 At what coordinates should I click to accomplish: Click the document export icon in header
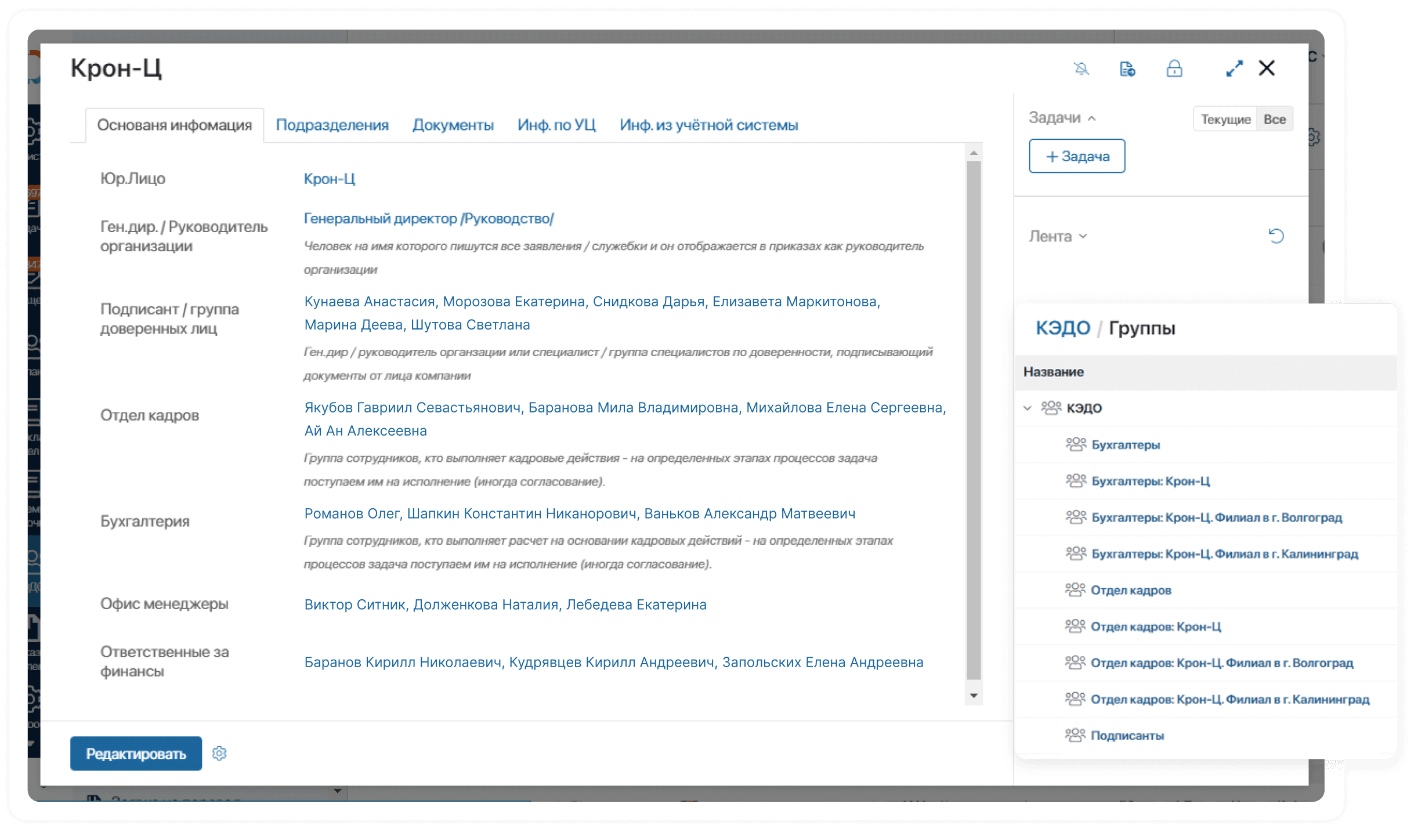coord(1127,69)
